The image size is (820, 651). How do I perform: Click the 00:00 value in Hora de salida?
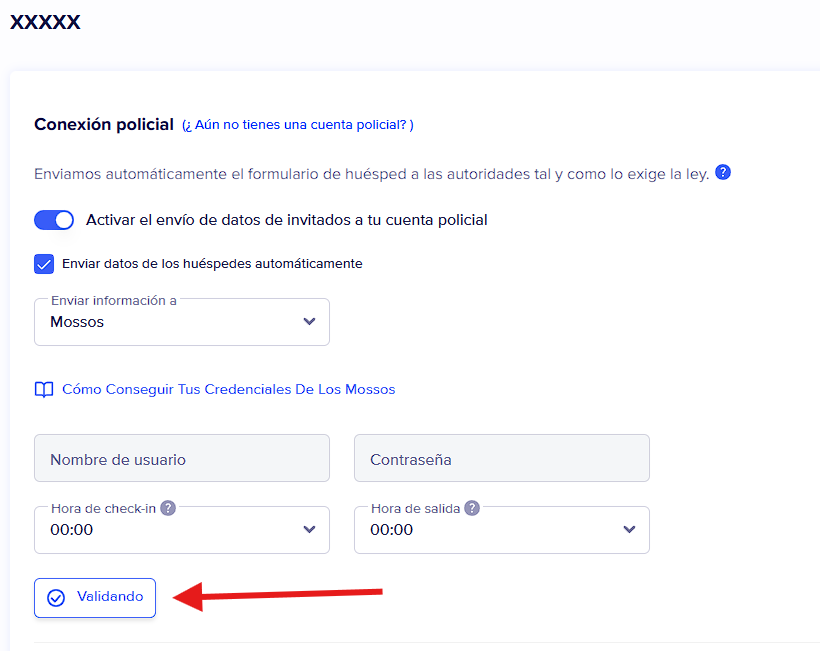coord(392,530)
